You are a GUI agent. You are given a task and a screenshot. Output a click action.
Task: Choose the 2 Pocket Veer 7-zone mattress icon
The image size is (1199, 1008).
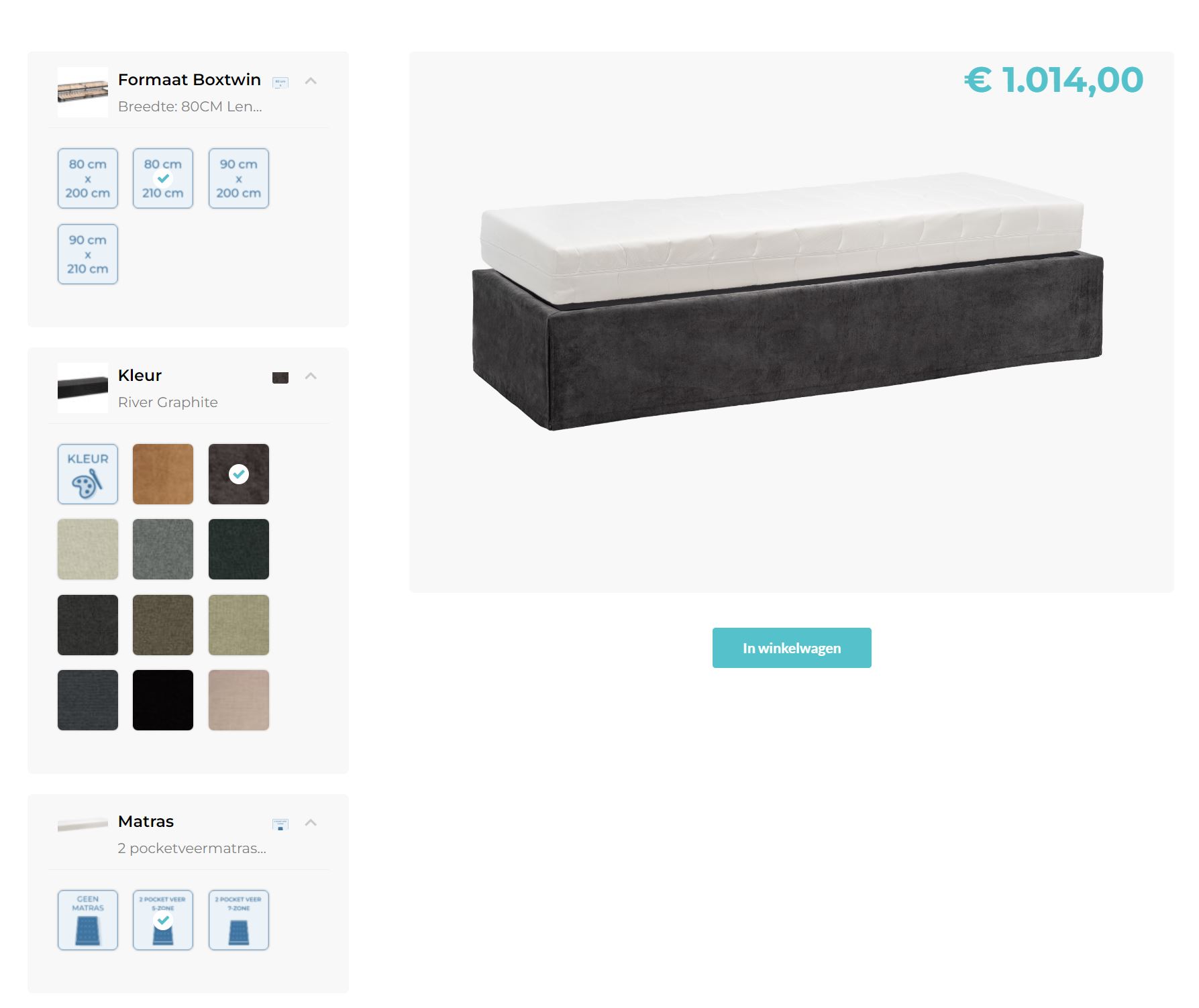[x=239, y=920]
